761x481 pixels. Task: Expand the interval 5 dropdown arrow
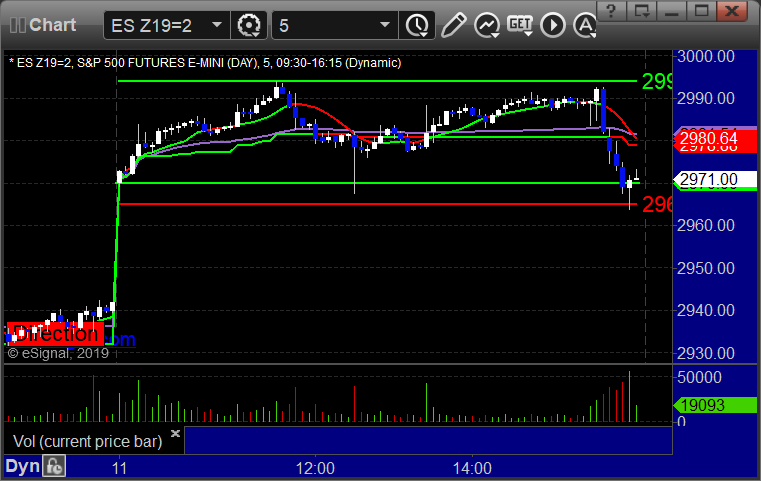click(x=385, y=25)
